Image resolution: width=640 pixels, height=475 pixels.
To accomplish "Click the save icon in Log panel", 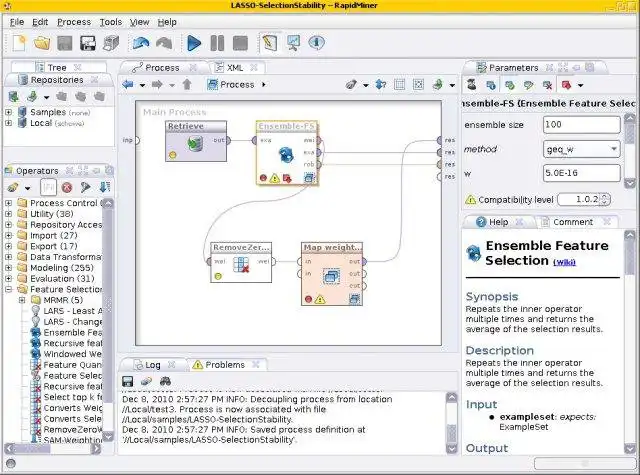I will coord(127,381).
